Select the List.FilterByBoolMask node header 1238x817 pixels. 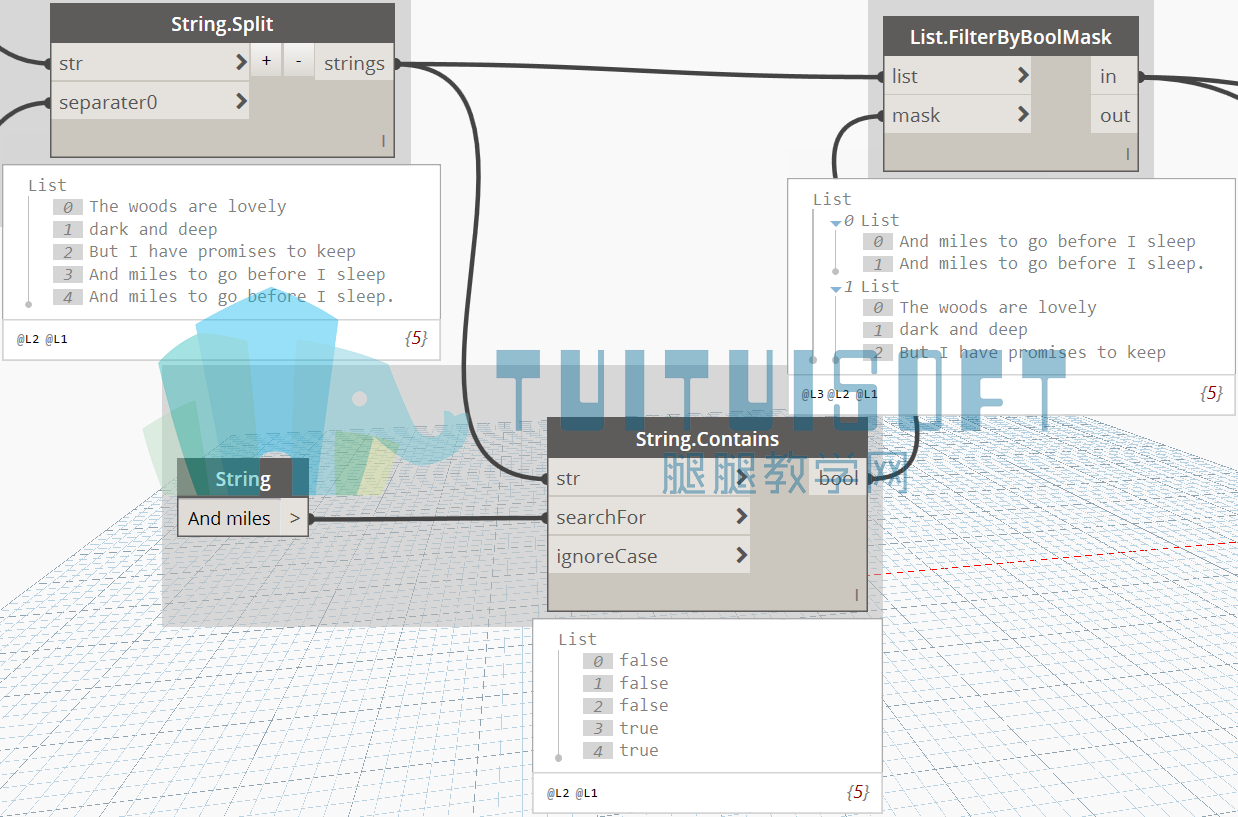tap(1011, 37)
